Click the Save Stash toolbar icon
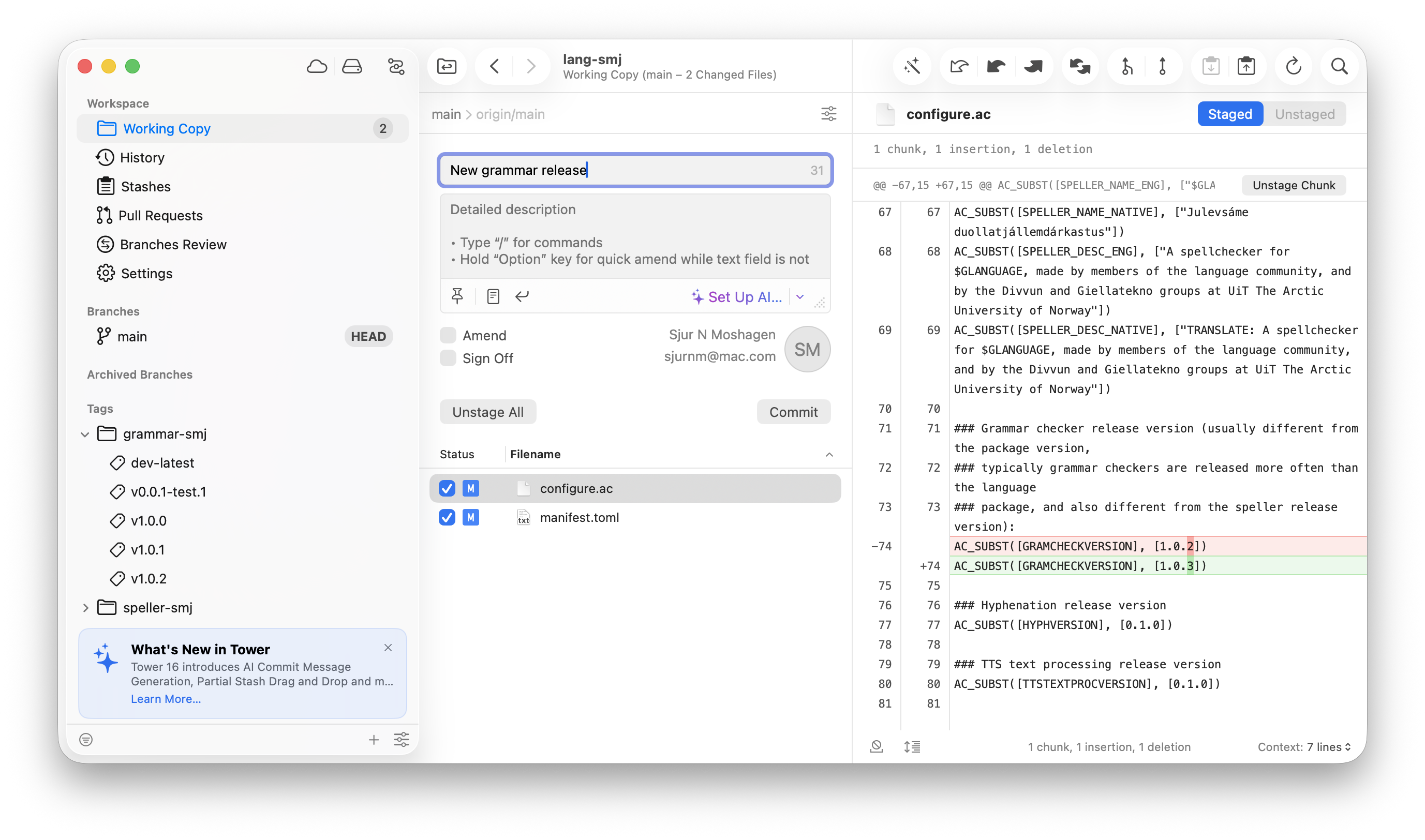Viewport: 1425px width, 840px height. coord(1210,67)
